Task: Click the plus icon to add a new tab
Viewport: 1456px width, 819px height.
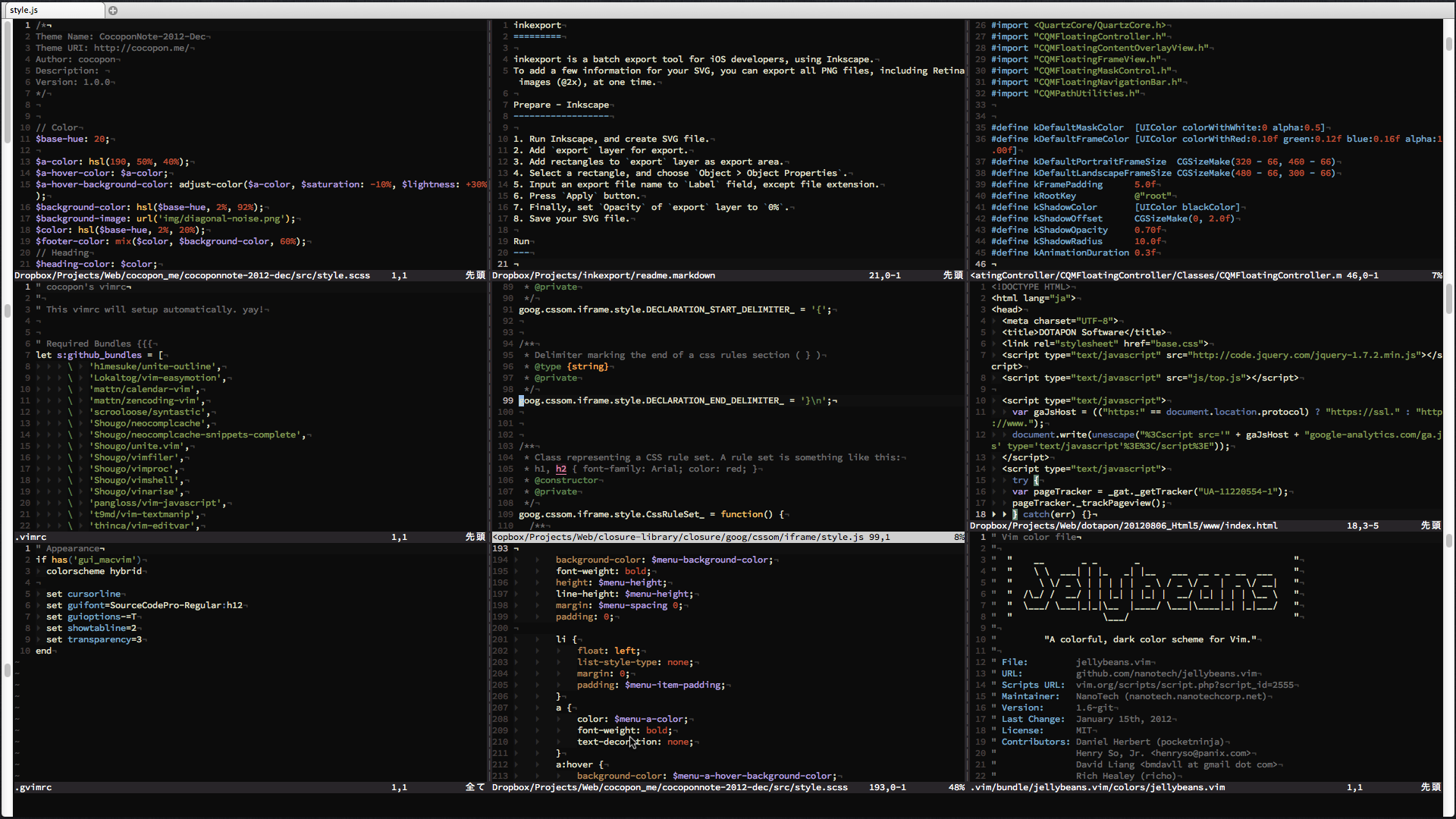Action: (x=113, y=10)
